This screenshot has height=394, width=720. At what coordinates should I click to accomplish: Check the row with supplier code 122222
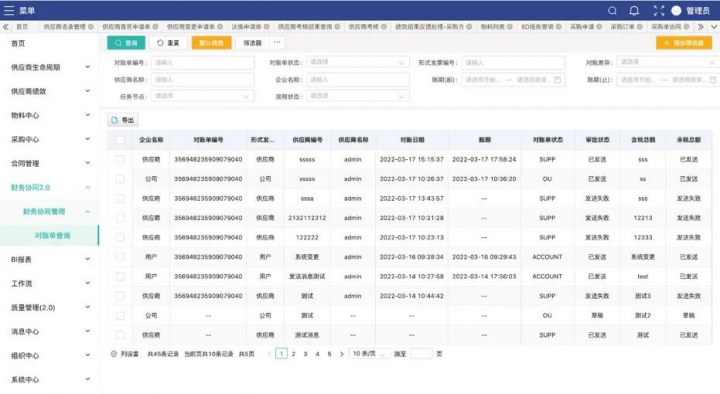(x=120, y=237)
